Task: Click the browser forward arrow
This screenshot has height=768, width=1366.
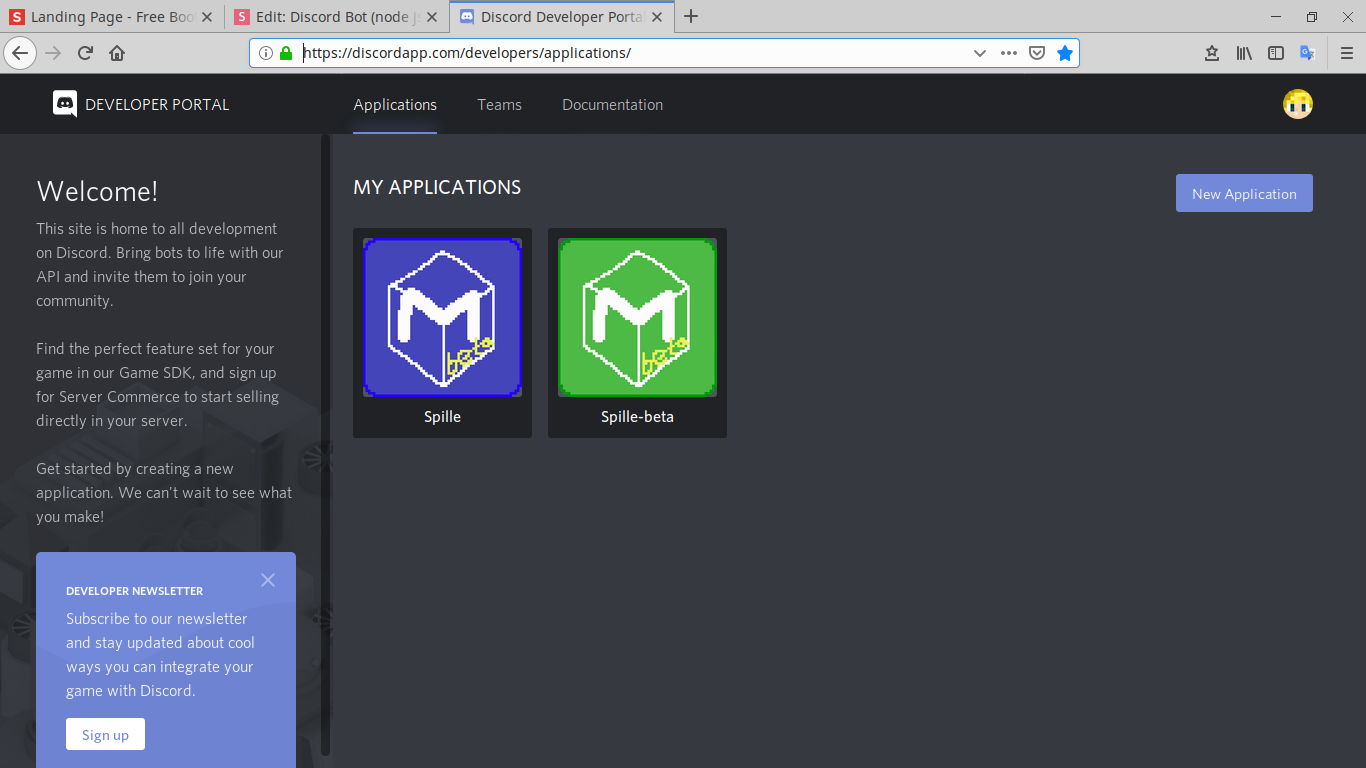Action: coord(53,53)
